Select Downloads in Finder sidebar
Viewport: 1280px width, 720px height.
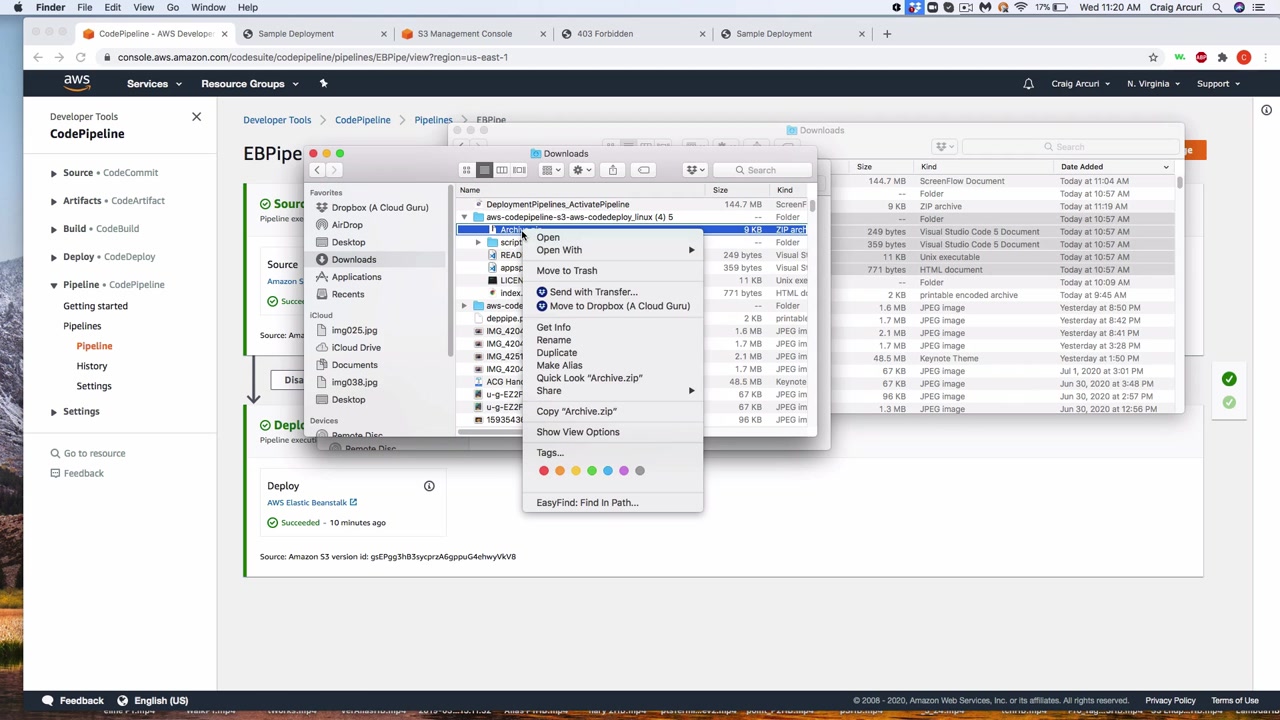(x=378, y=260)
